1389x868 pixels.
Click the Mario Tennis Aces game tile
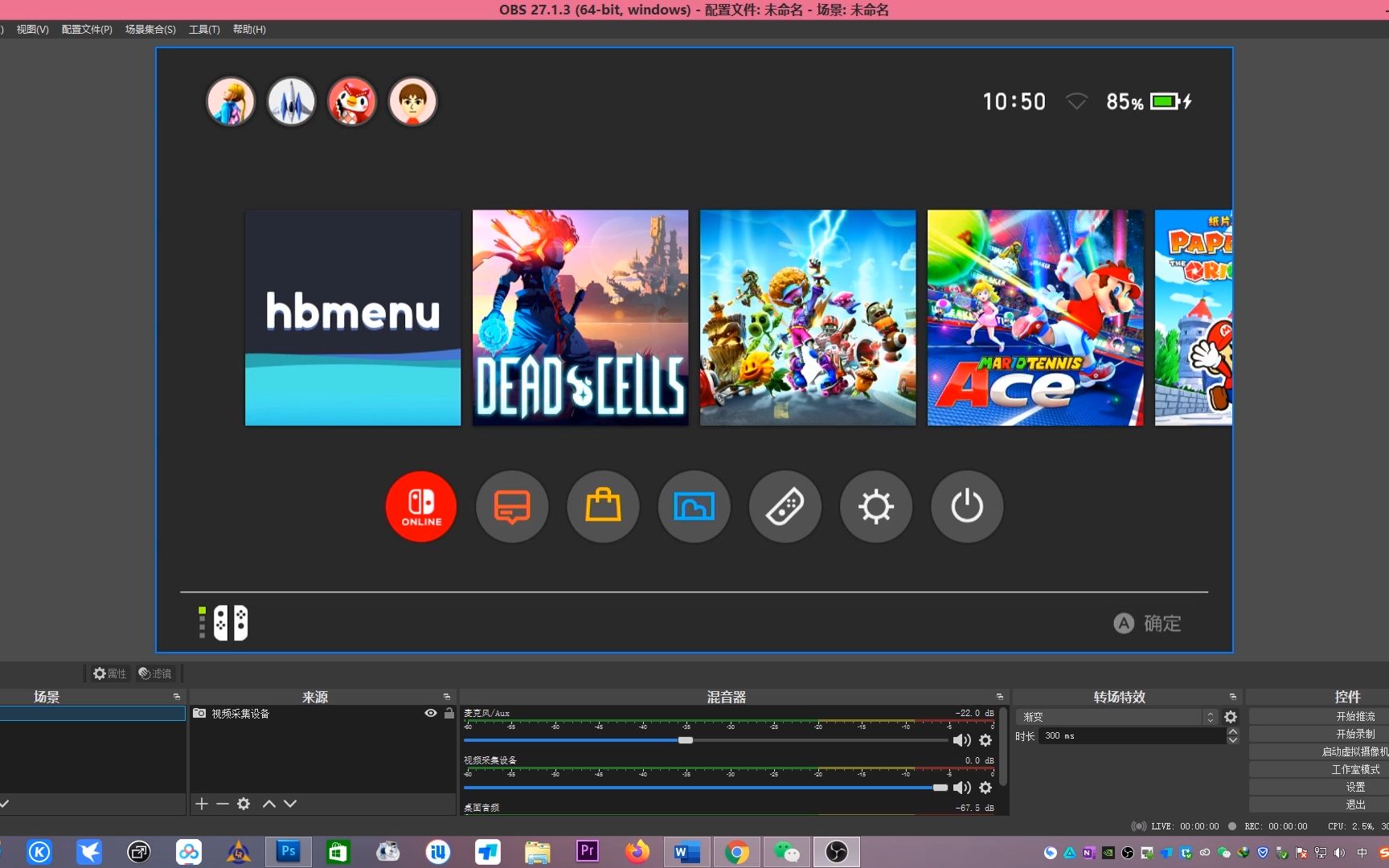pyautogui.click(x=1035, y=318)
